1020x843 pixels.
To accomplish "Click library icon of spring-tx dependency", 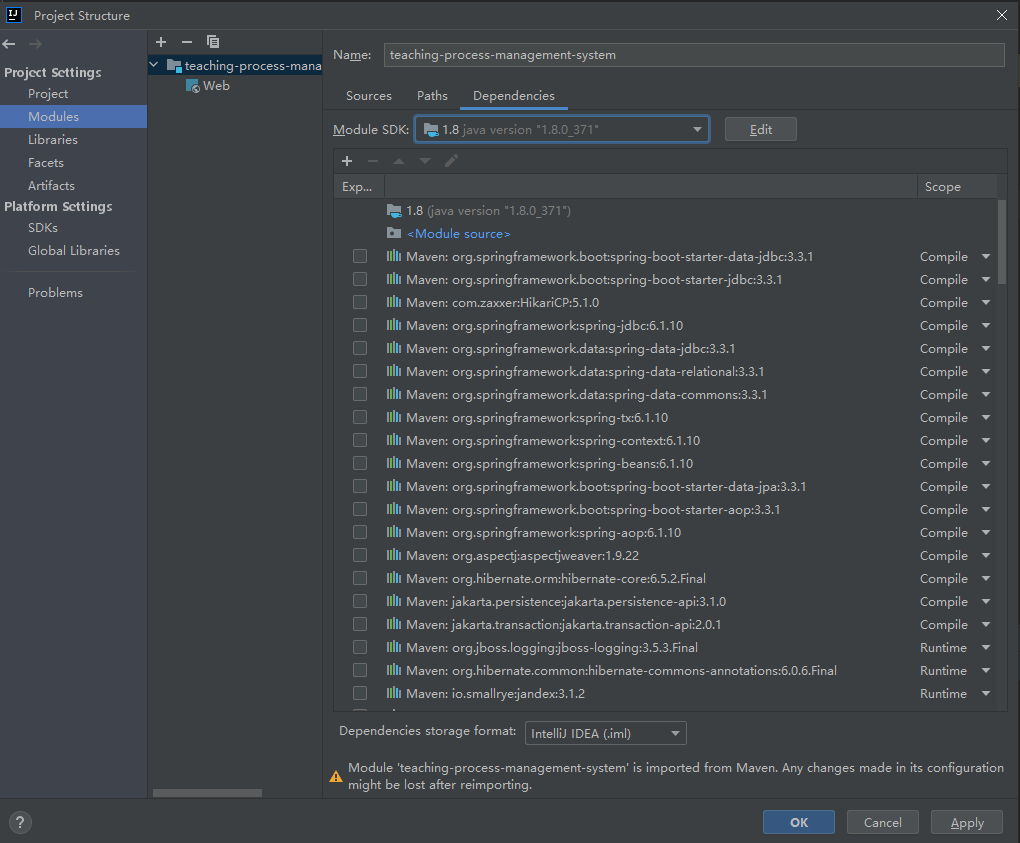I will [x=394, y=417].
